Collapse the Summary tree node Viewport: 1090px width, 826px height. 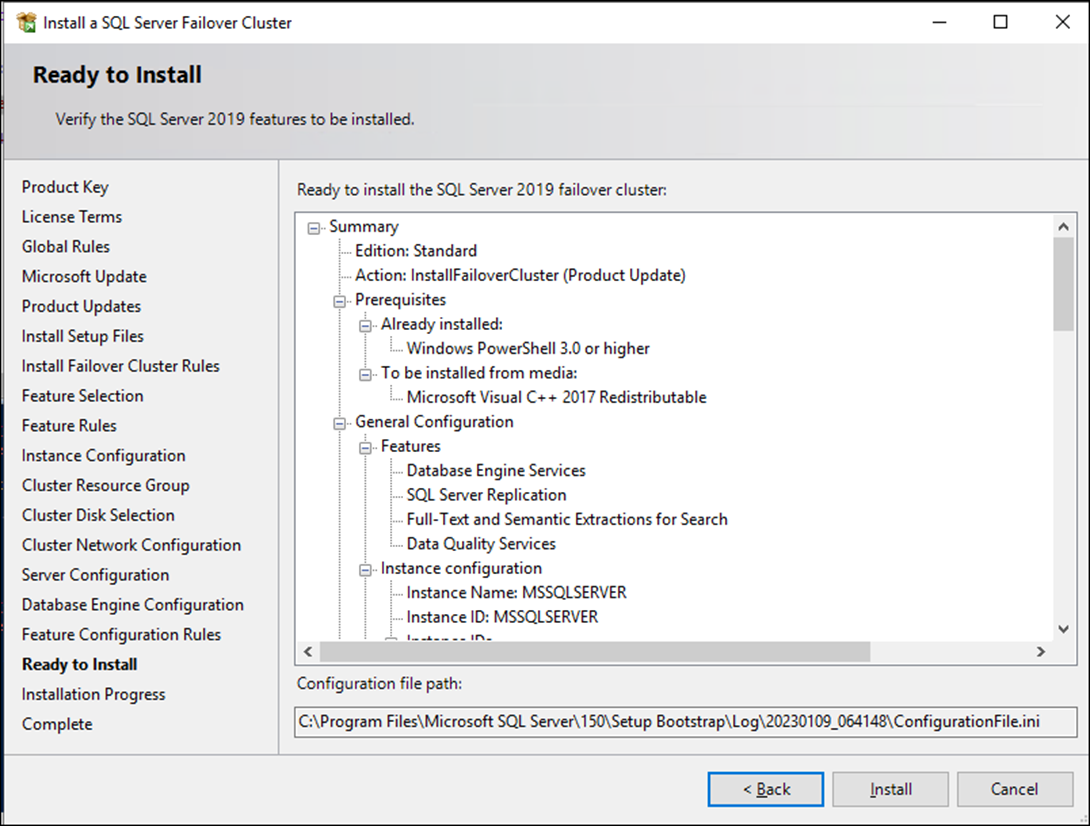click(x=314, y=228)
